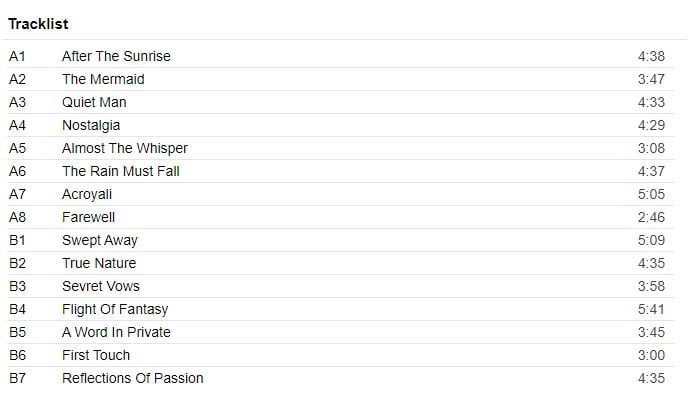Click the 5:41 duration of Flight Of Fantasy
This screenshot has height=404, width=692.
click(x=650, y=309)
